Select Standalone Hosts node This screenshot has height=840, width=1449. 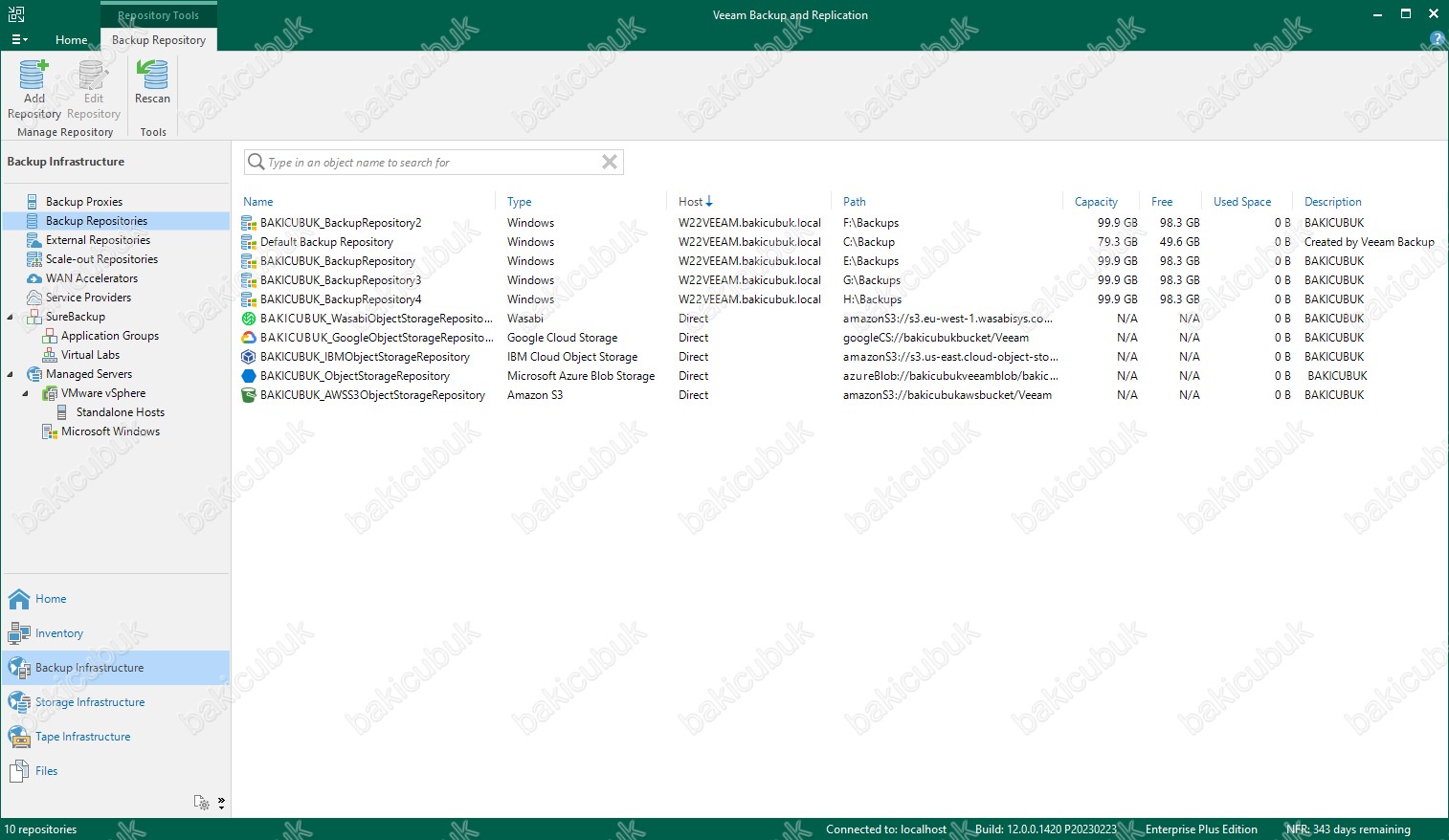coord(121,412)
